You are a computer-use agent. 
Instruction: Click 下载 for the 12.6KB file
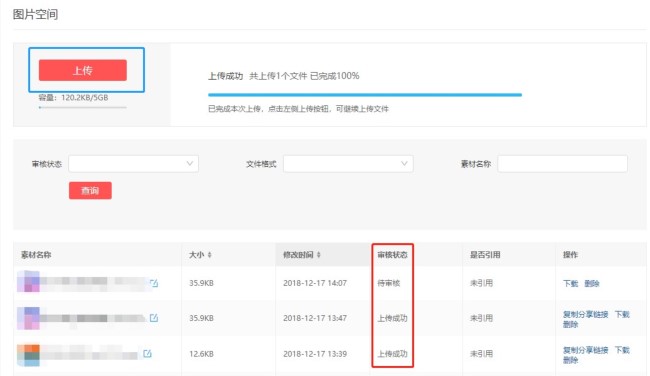[x=622, y=350]
